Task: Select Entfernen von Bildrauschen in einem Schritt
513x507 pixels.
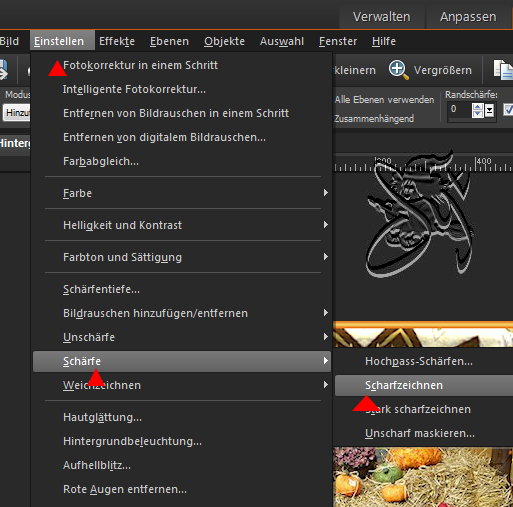Action: point(182,113)
